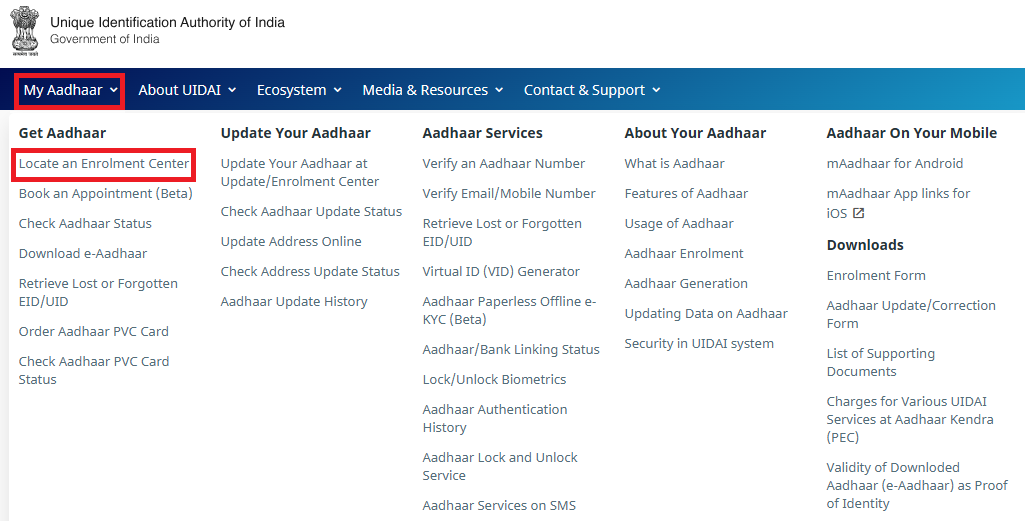Click the Aadhaar Services heading
The height and width of the screenshot is (521, 1025).
[482, 133]
